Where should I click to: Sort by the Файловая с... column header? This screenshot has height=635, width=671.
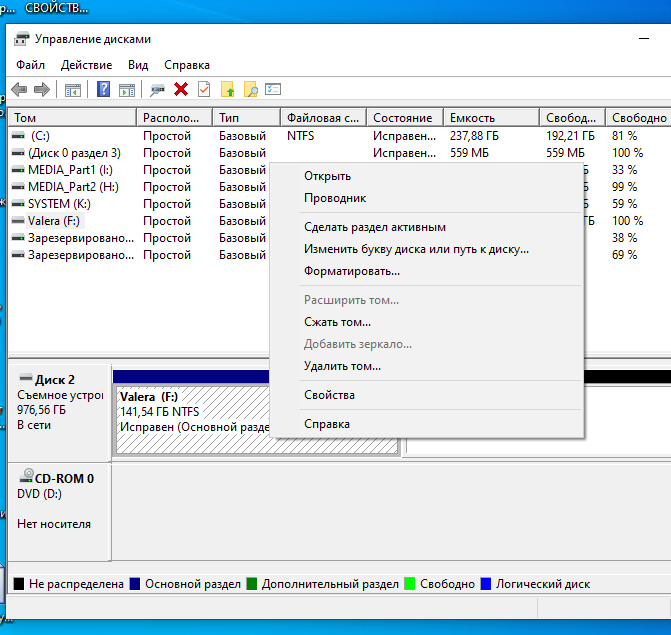point(324,118)
